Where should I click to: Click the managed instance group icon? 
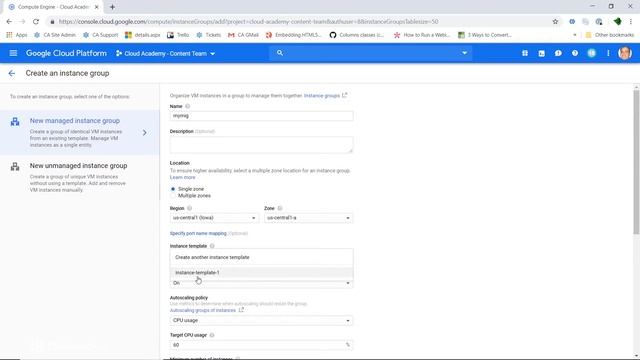coord(15,122)
